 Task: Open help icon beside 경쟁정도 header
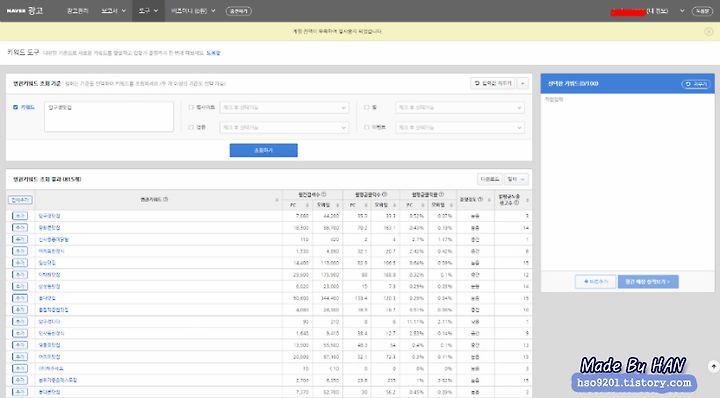pos(480,199)
